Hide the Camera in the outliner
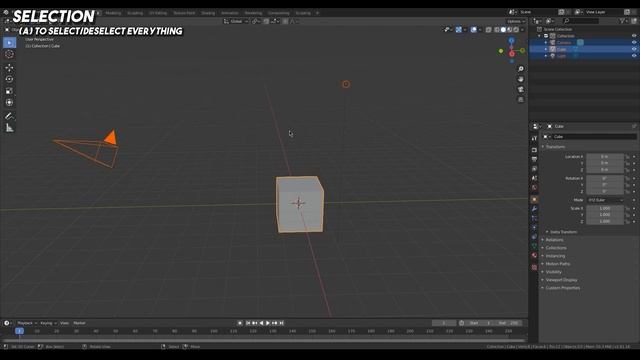 tap(634, 42)
